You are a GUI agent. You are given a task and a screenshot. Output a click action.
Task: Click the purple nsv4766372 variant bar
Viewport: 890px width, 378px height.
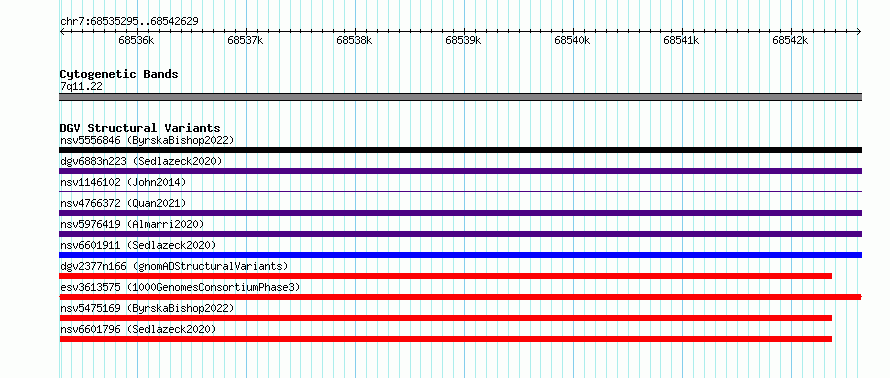460,213
